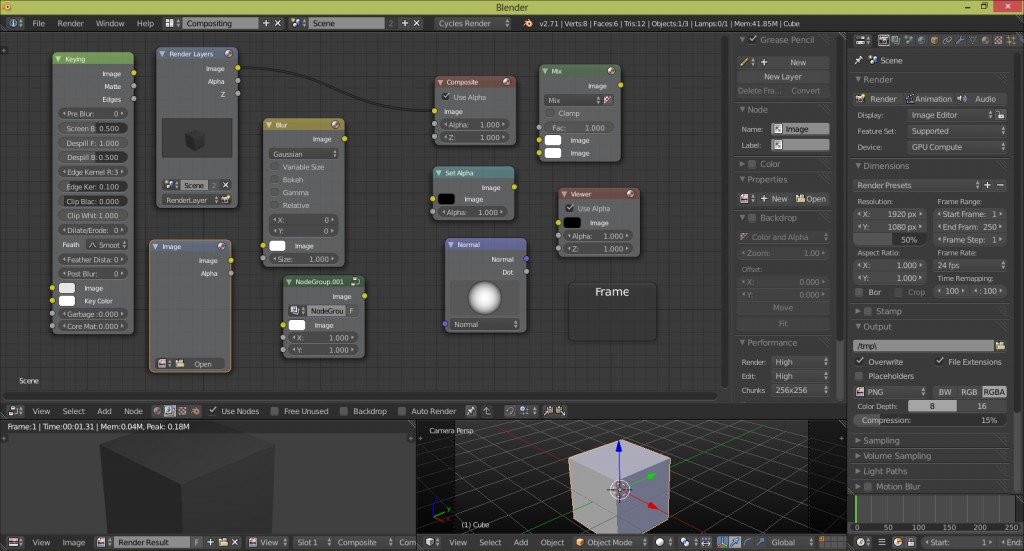
Task: Enable the Backdrop checkbox in node header
Action: click(x=345, y=411)
